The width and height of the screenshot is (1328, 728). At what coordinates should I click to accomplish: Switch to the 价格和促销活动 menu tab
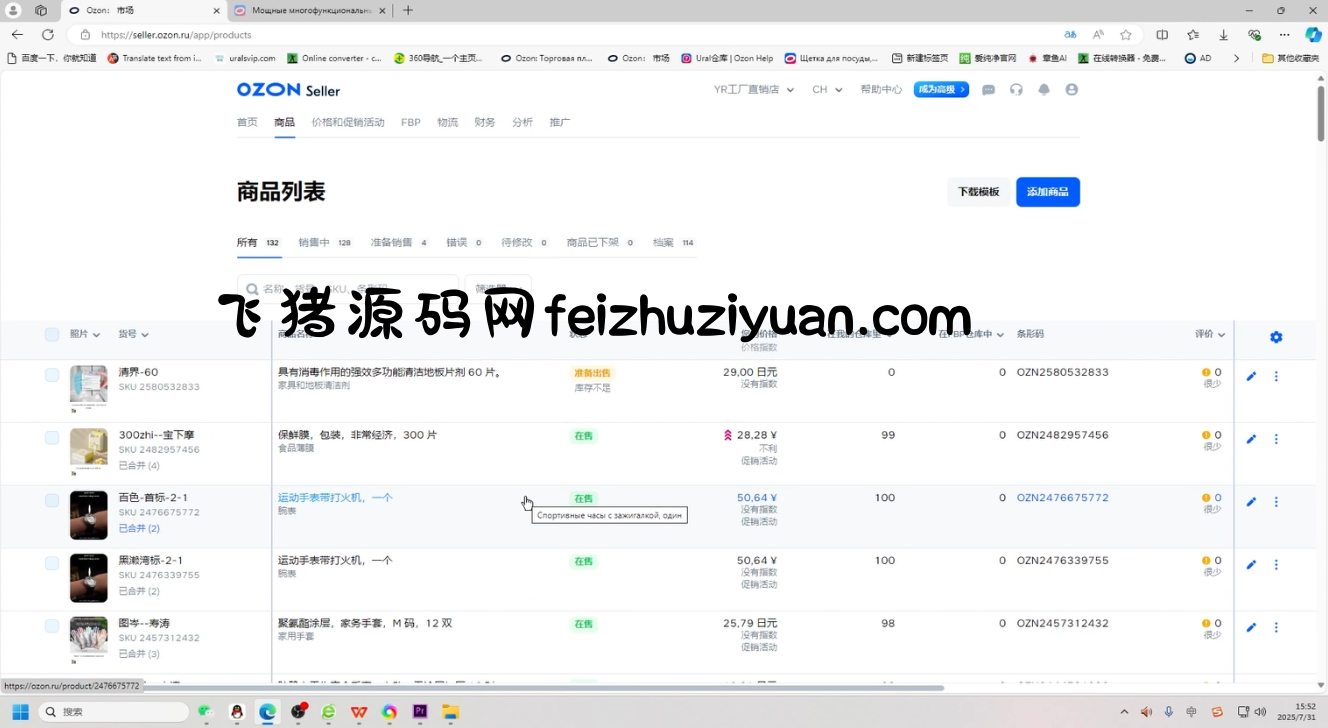(x=347, y=122)
